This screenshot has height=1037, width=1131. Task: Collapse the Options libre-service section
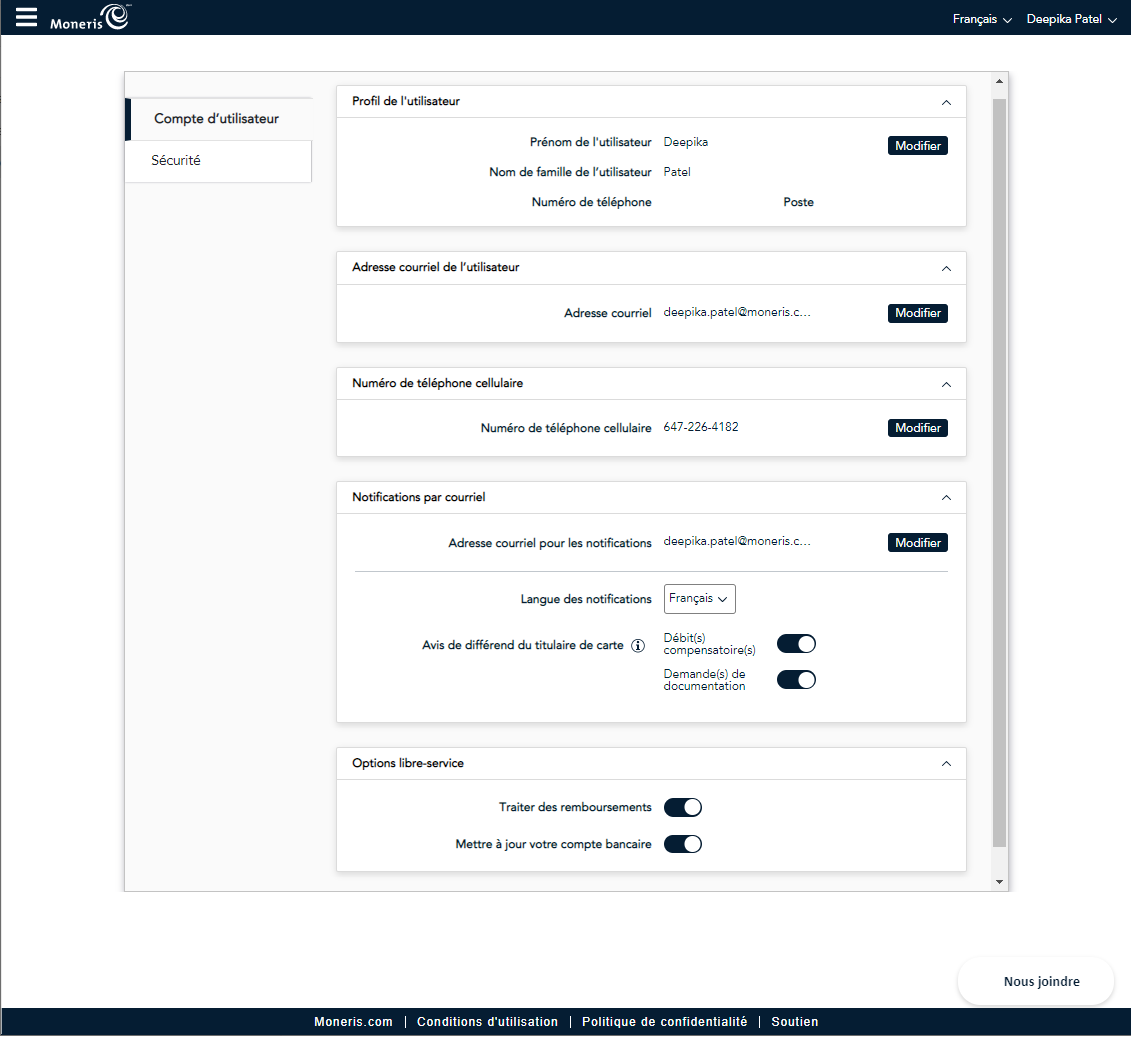[946, 763]
